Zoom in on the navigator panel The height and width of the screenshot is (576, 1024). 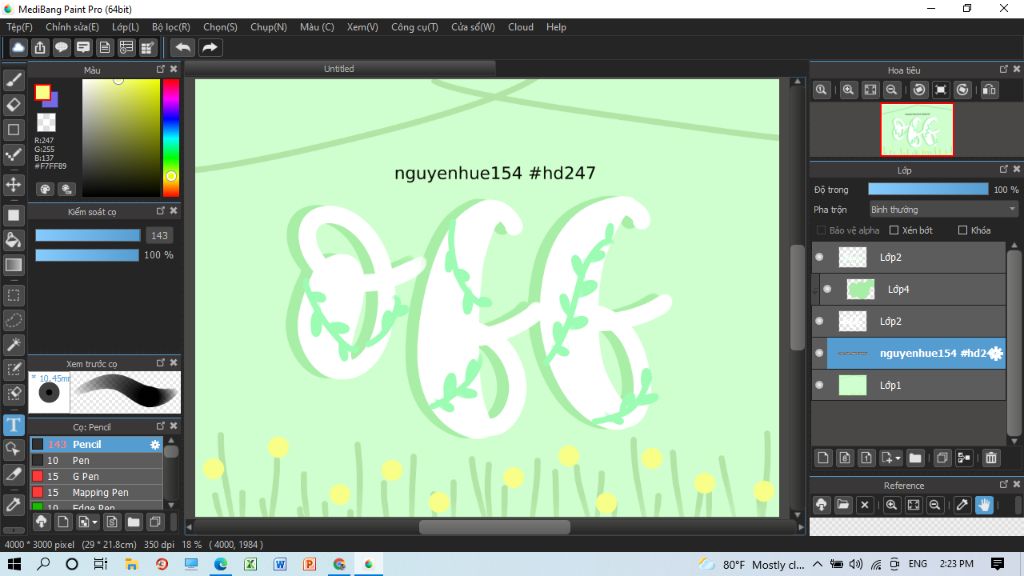(848, 90)
